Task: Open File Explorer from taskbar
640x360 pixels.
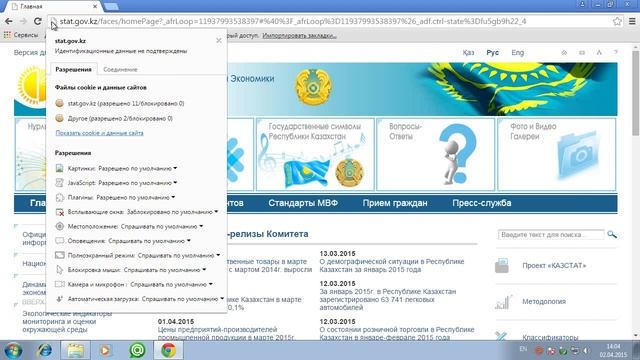Action: point(75,350)
